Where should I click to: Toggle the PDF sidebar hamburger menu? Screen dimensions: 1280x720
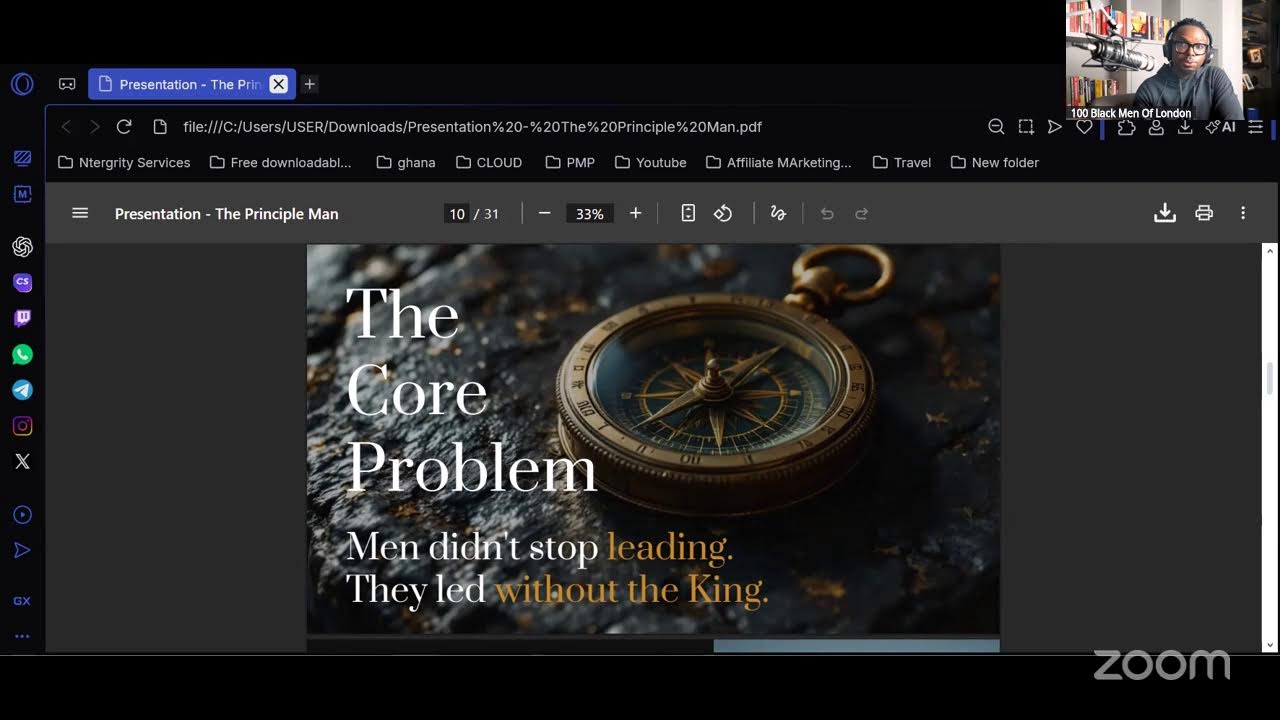(80, 213)
